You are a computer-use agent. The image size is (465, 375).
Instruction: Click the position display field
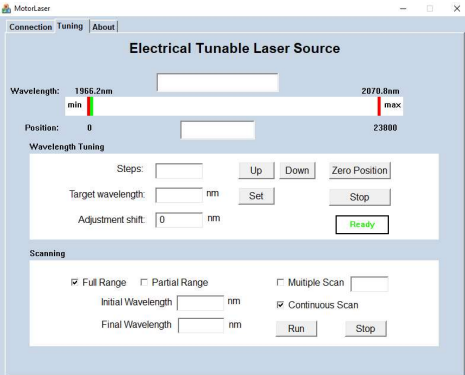(x=218, y=130)
